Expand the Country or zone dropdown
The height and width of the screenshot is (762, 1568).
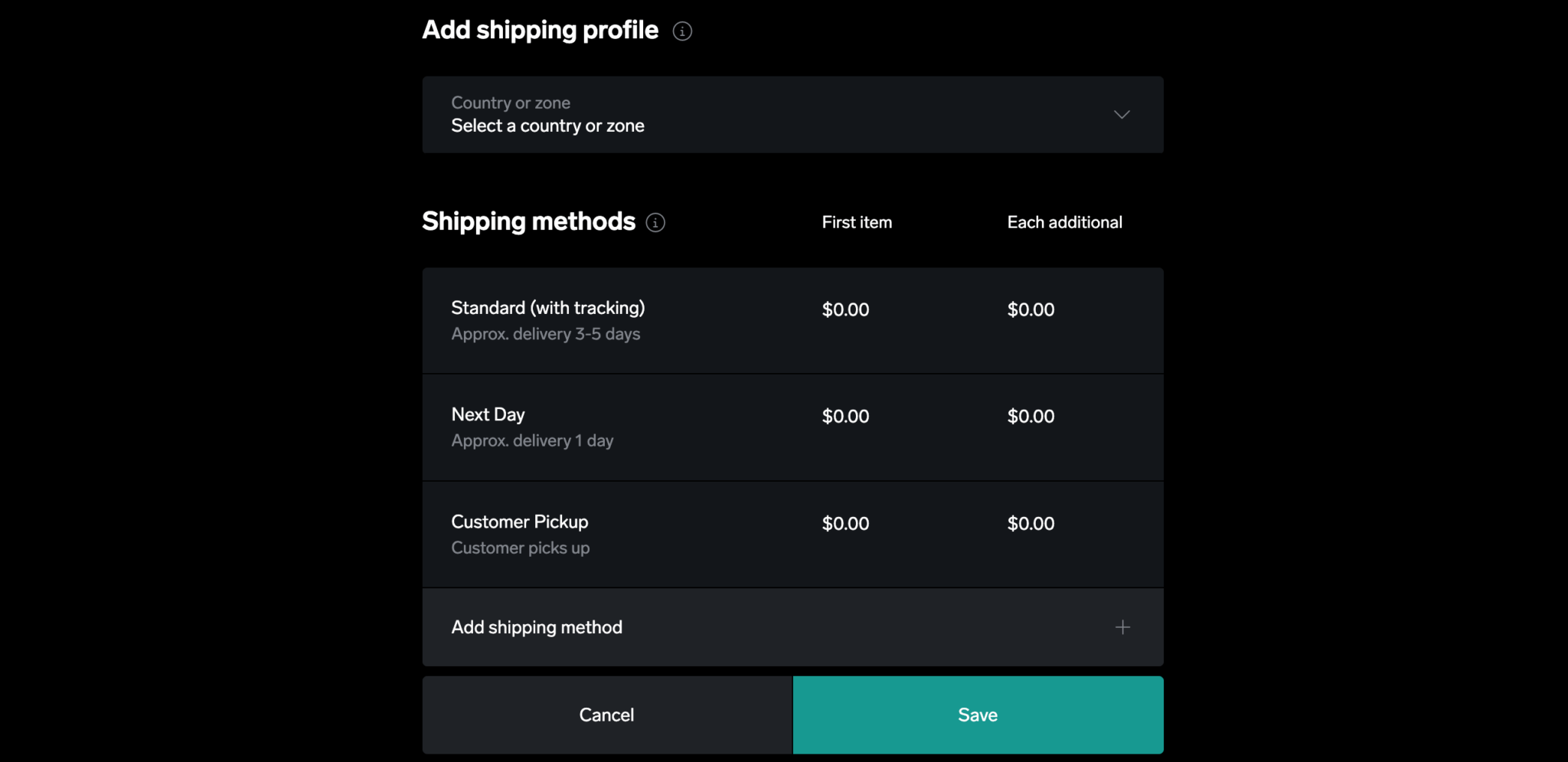coord(792,114)
